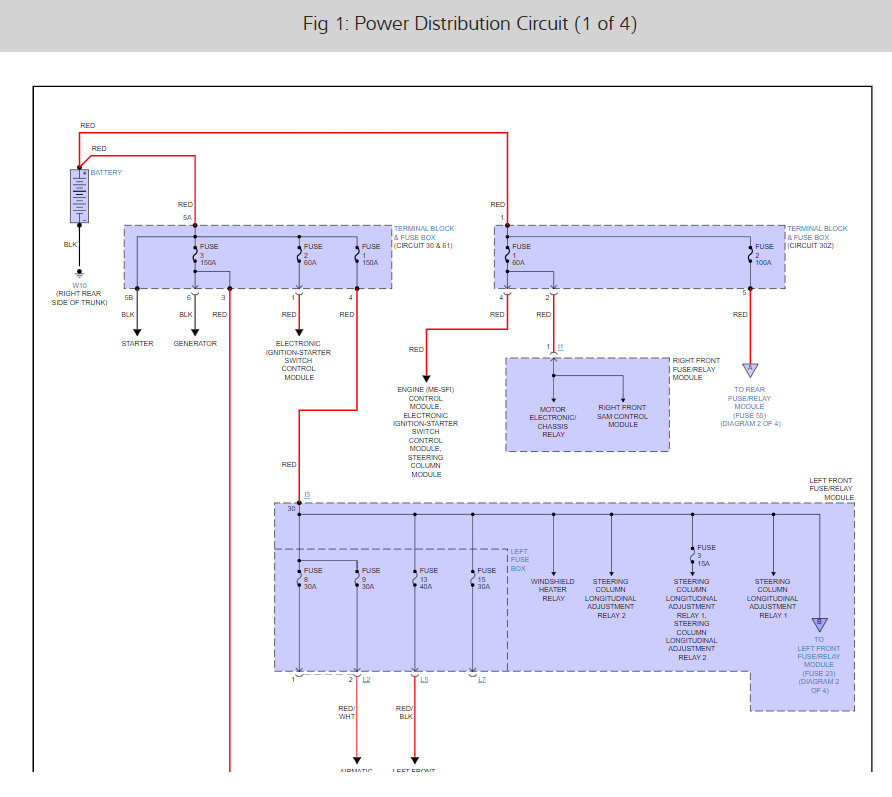Click the starter arrowhead
892x797 pixels.
point(137,332)
